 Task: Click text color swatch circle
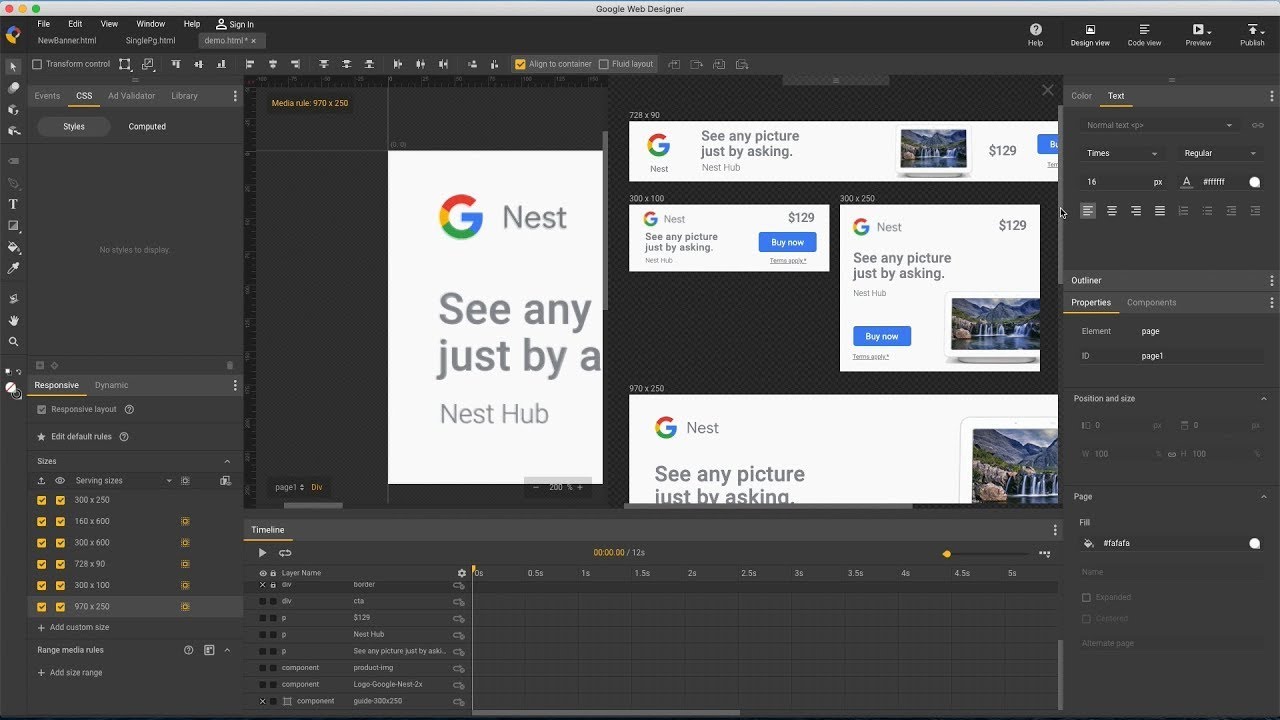point(1255,182)
